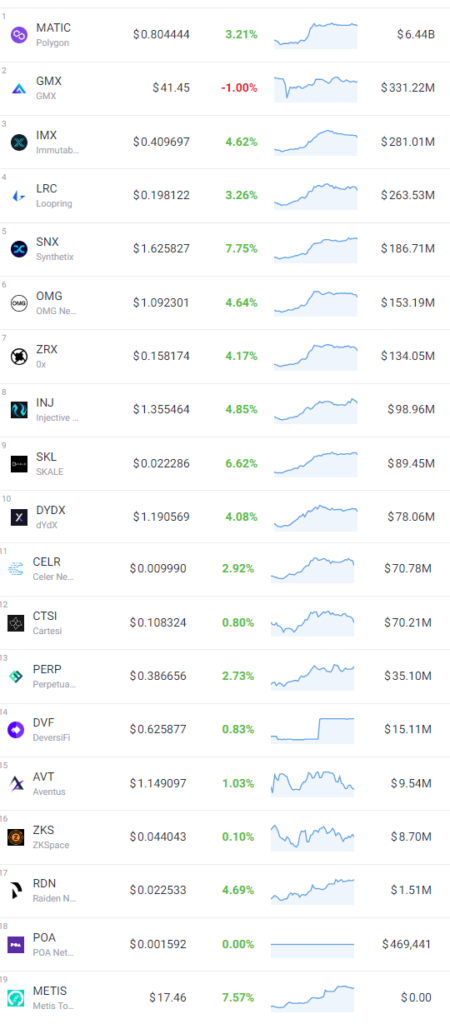Image resolution: width=450 pixels, height=1024 pixels.
Task: Click the Loopring LRC arrow logo
Action: 19,196
